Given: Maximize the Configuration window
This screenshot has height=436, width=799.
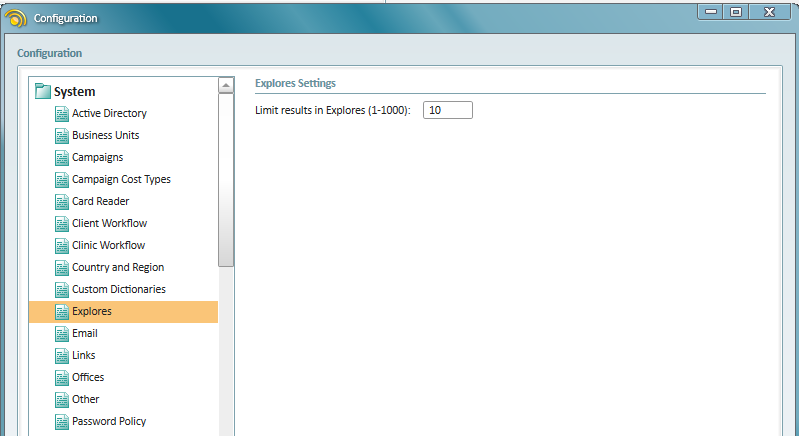Looking at the screenshot, I should click(x=736, y=11).
